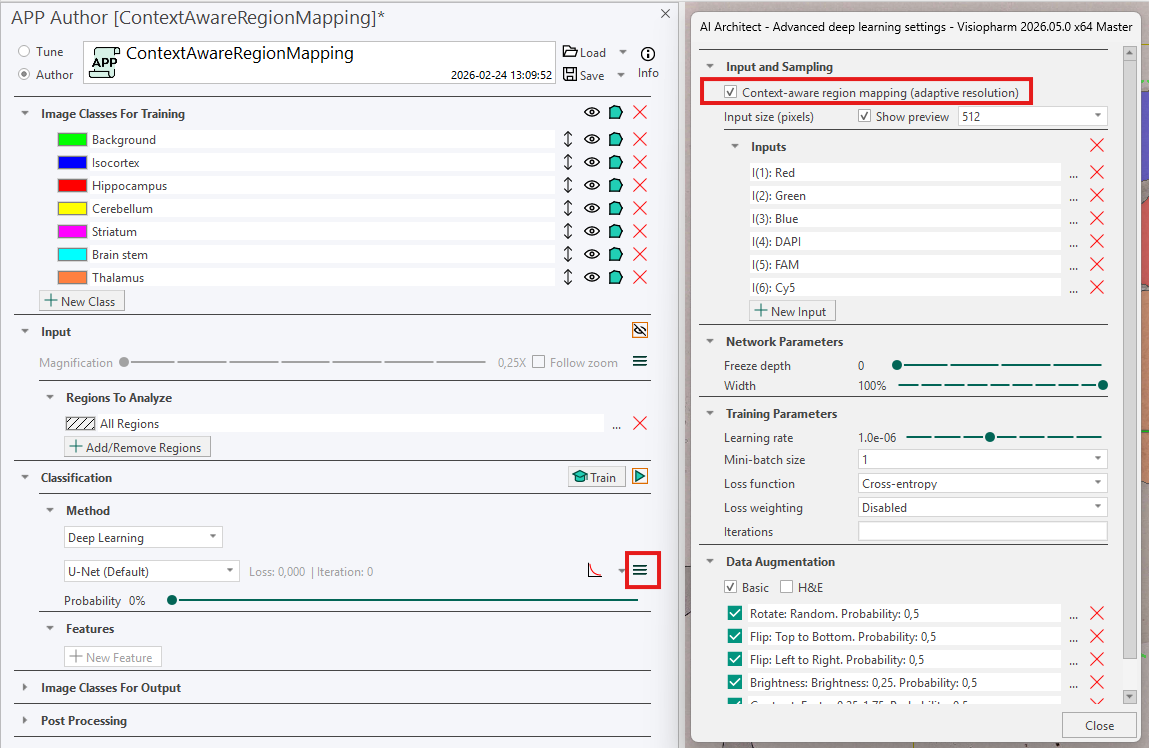Click the loss curve graph icon
This screenshot has height=748, width=1149.
[595, 571]
